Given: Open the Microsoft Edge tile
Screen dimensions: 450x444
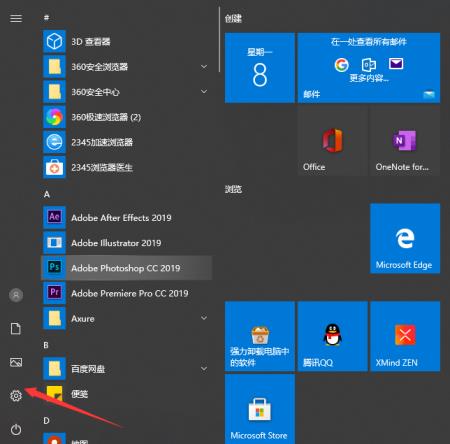Looking at the screenshot, I should [405, 238].
